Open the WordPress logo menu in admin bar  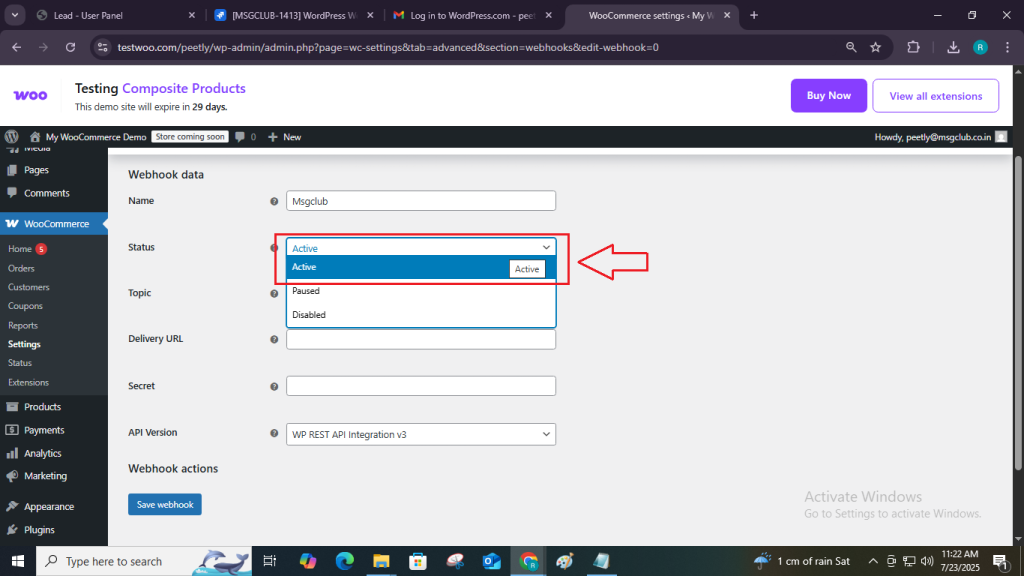(x=12, y=136)
